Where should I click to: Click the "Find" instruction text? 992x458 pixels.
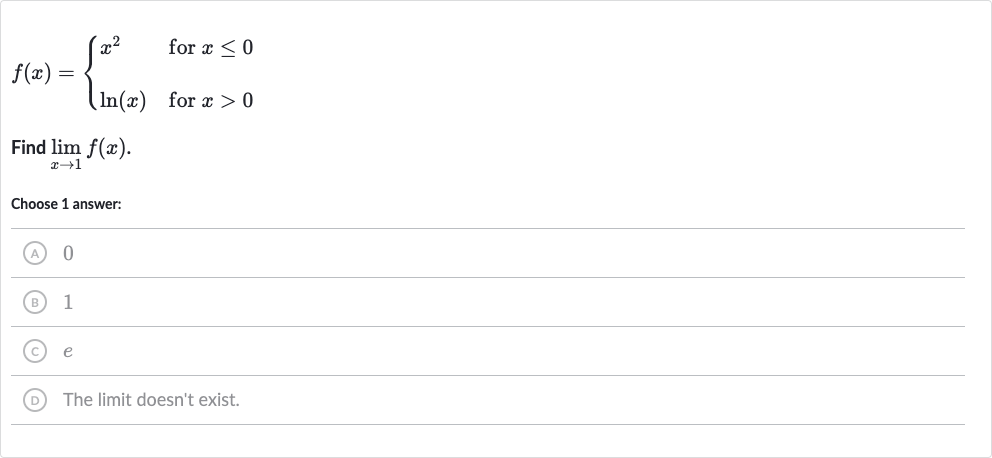click(28, 147)
